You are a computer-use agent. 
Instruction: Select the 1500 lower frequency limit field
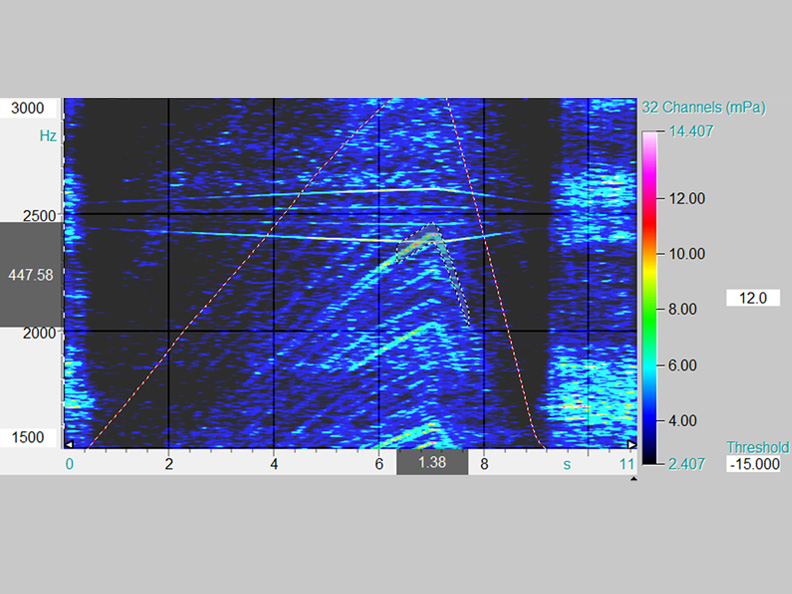[x=30, y=437]
